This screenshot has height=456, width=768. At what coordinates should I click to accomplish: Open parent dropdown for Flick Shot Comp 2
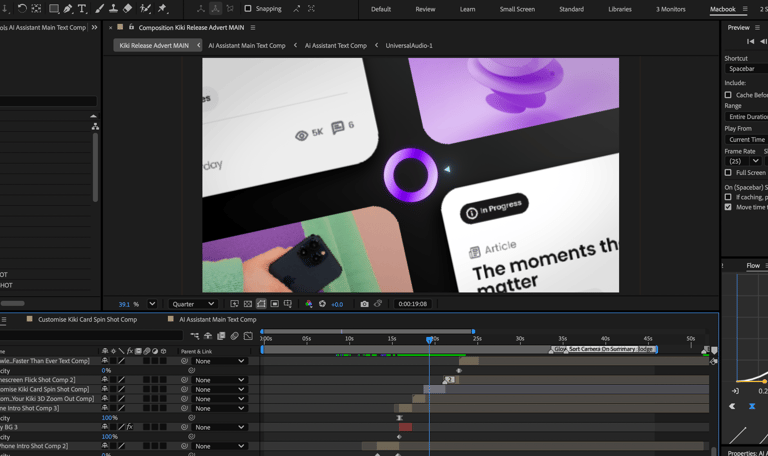click(219, 380)
